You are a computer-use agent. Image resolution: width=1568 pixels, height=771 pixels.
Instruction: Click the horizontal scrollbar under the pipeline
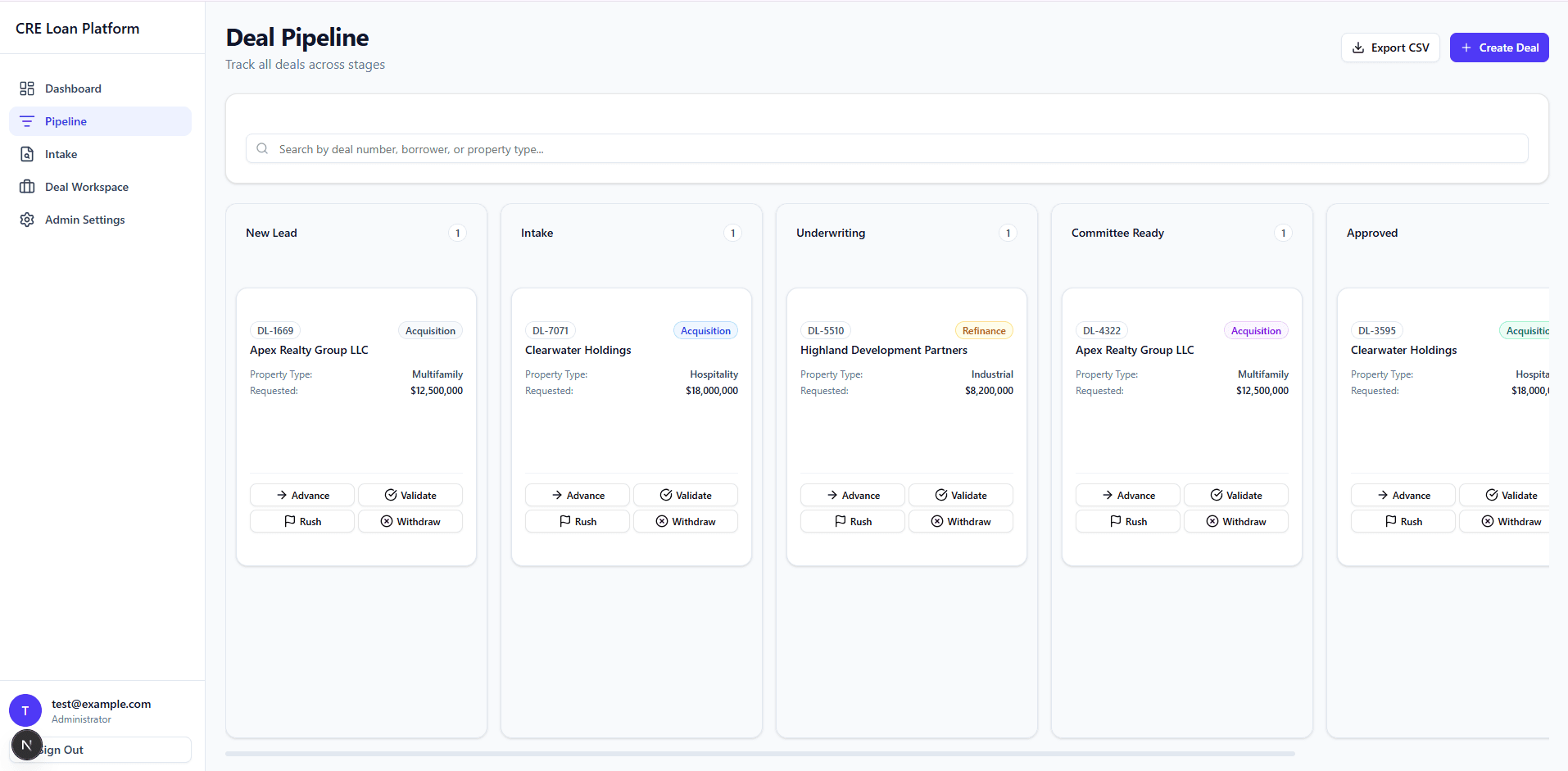tap(760, 754)
